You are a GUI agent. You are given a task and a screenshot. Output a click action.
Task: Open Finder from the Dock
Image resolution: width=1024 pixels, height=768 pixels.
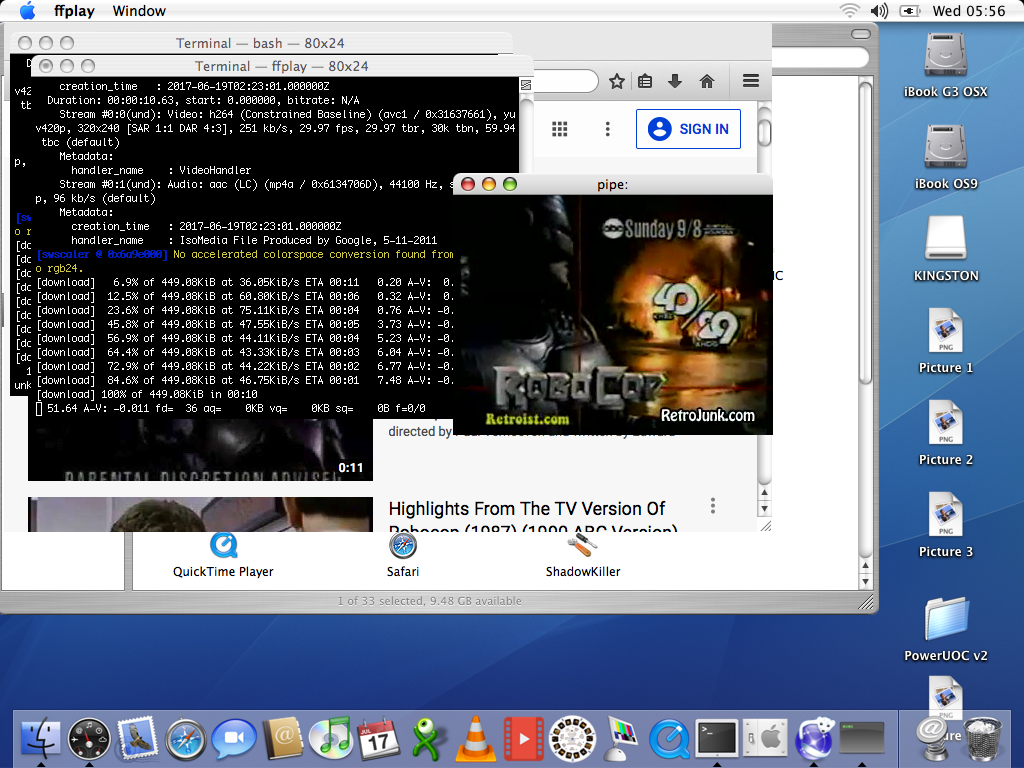click(x=40, y=739)
